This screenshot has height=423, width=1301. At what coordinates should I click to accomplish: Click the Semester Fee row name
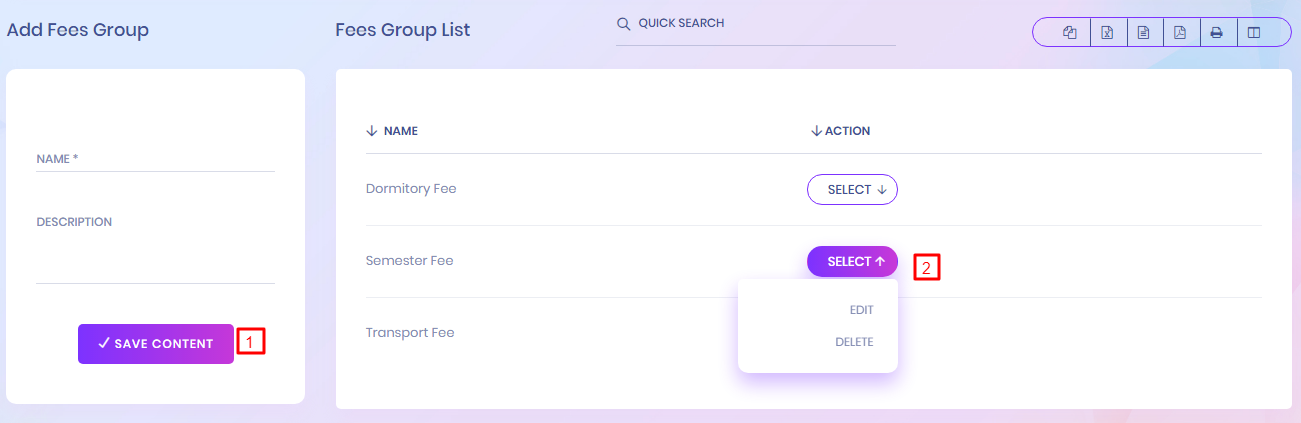pyautogui.click(x=409, y=261)
